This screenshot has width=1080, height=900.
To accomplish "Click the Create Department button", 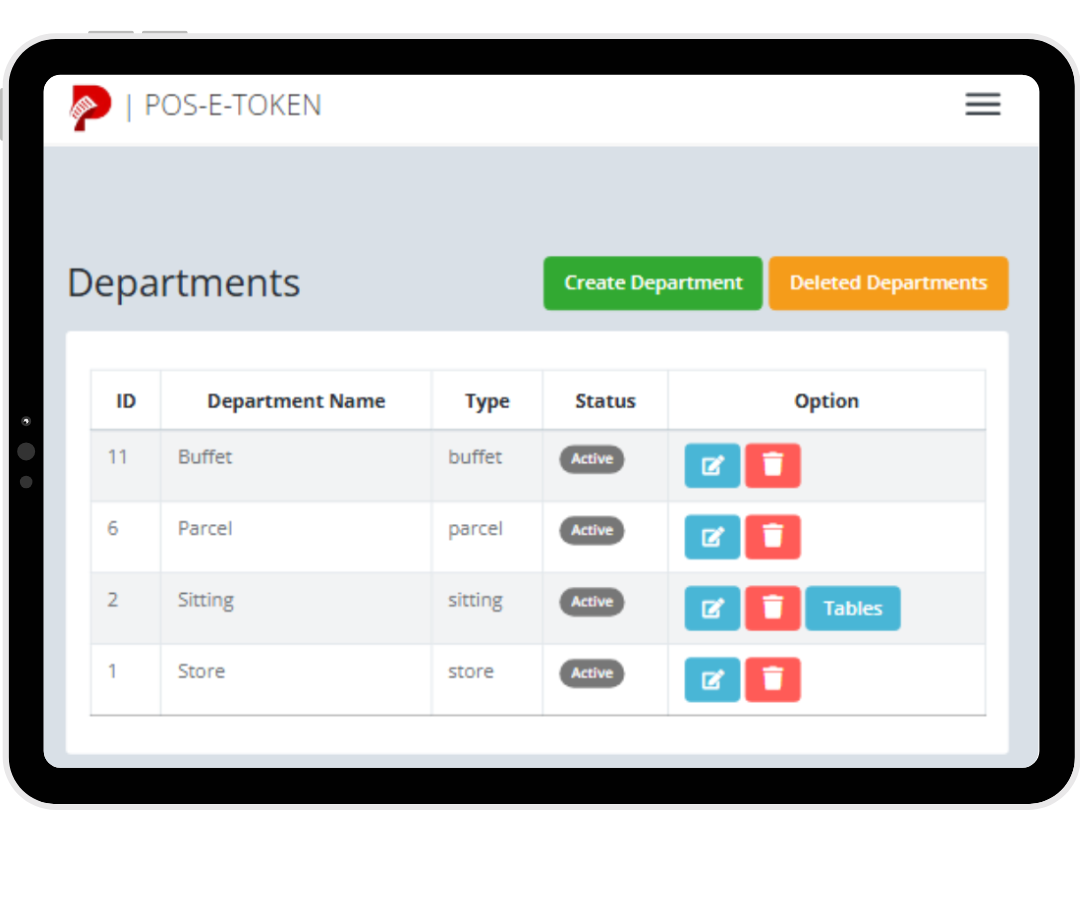I will (x=653, y=283).
